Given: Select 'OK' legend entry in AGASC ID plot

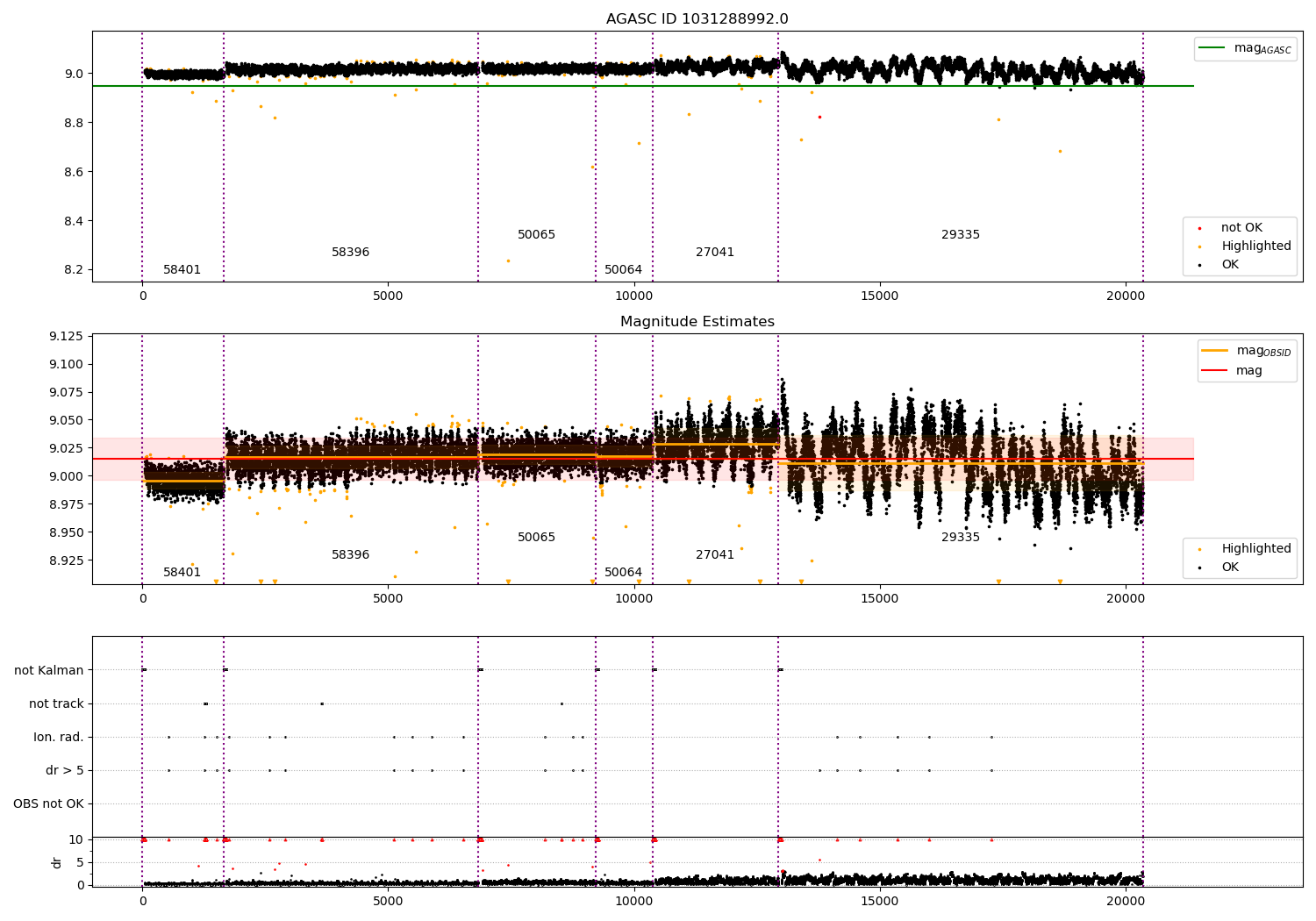Looking at the screenshot, I should (1230, 265).
